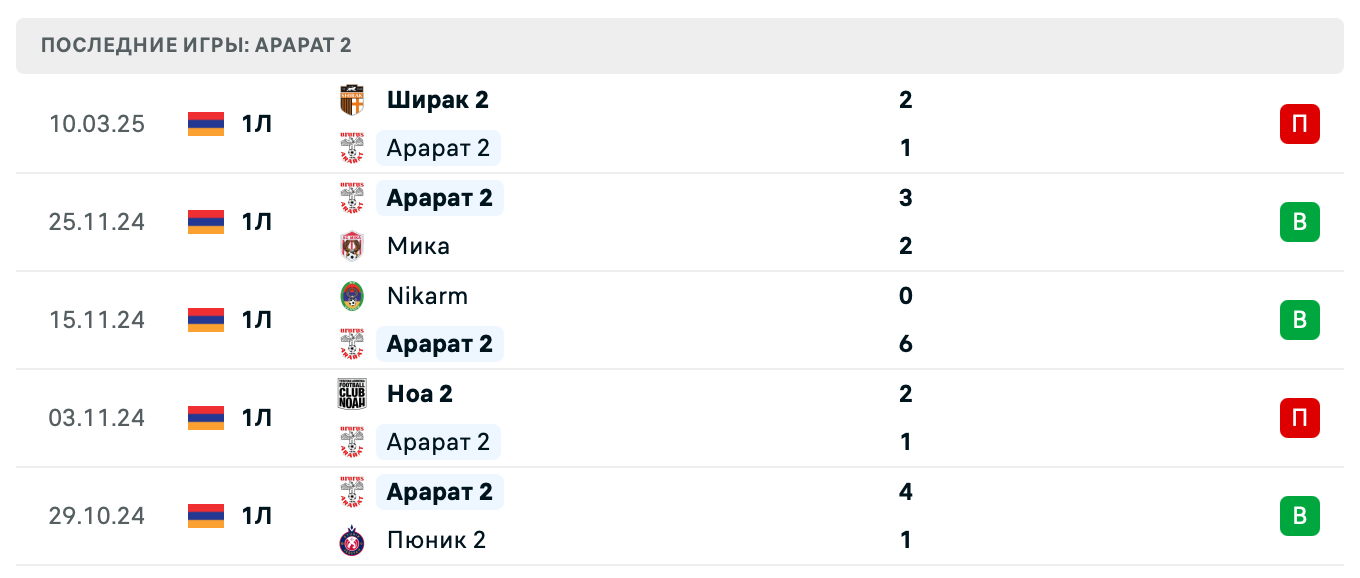Select the date 25.11.24
Viewport: 1360px width, 578px height.
(x=97, y=222)
